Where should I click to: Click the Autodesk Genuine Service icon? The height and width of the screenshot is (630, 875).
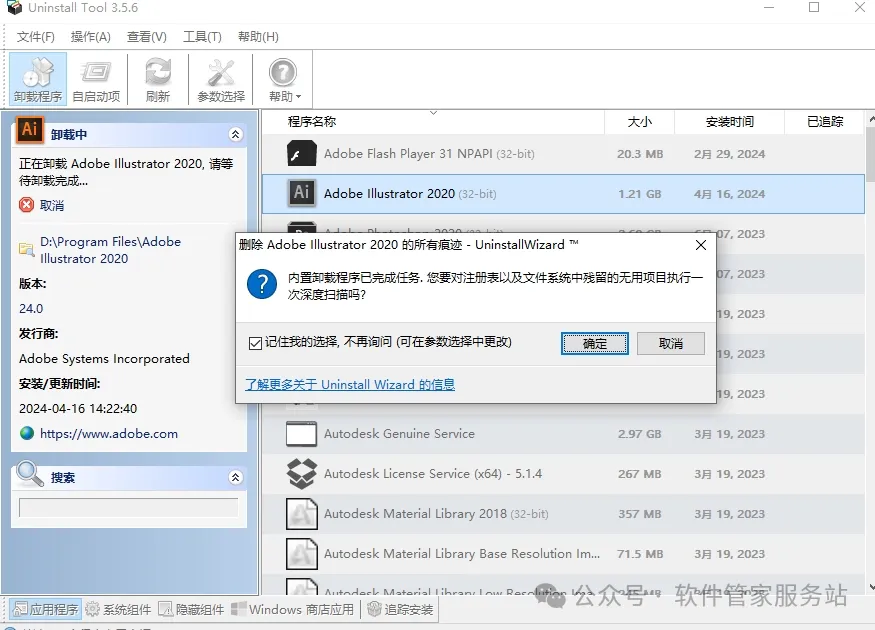(x=301, y=434)
